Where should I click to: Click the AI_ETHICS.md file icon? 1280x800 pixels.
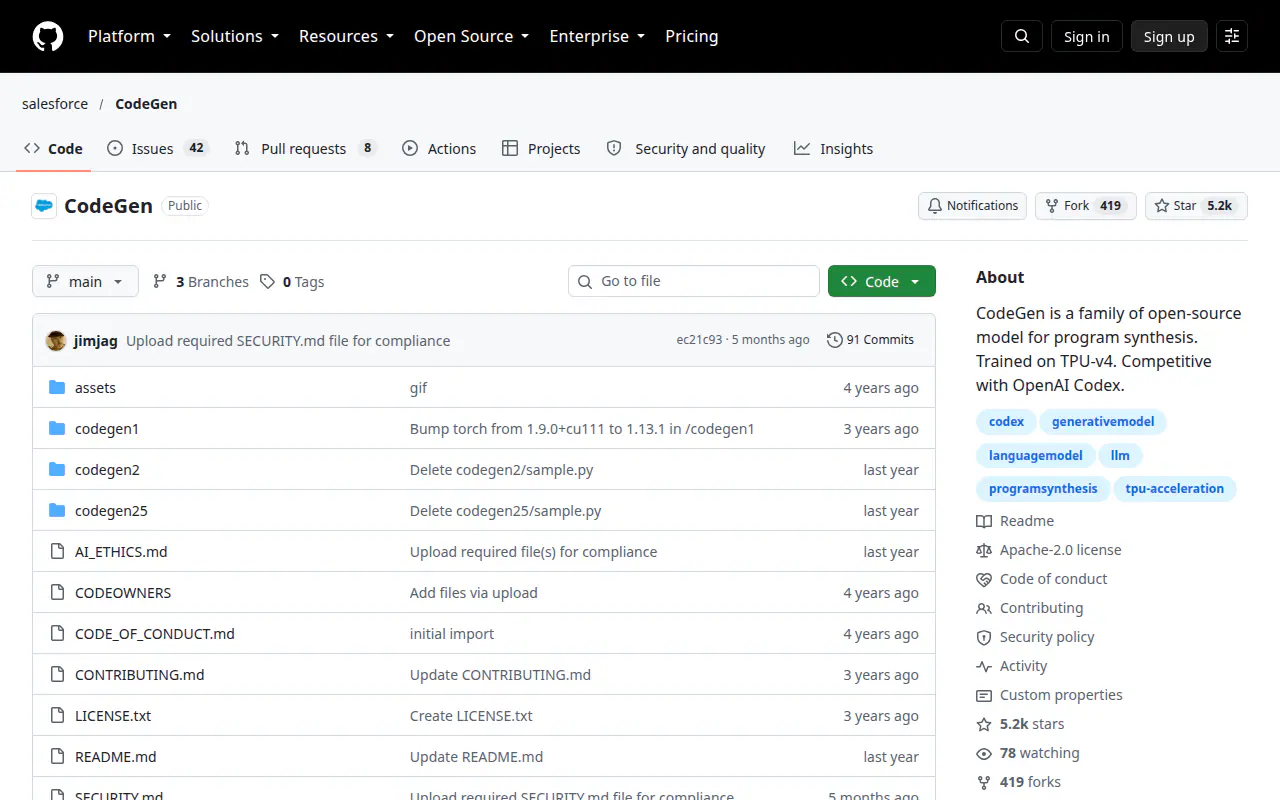click(57, 552)
